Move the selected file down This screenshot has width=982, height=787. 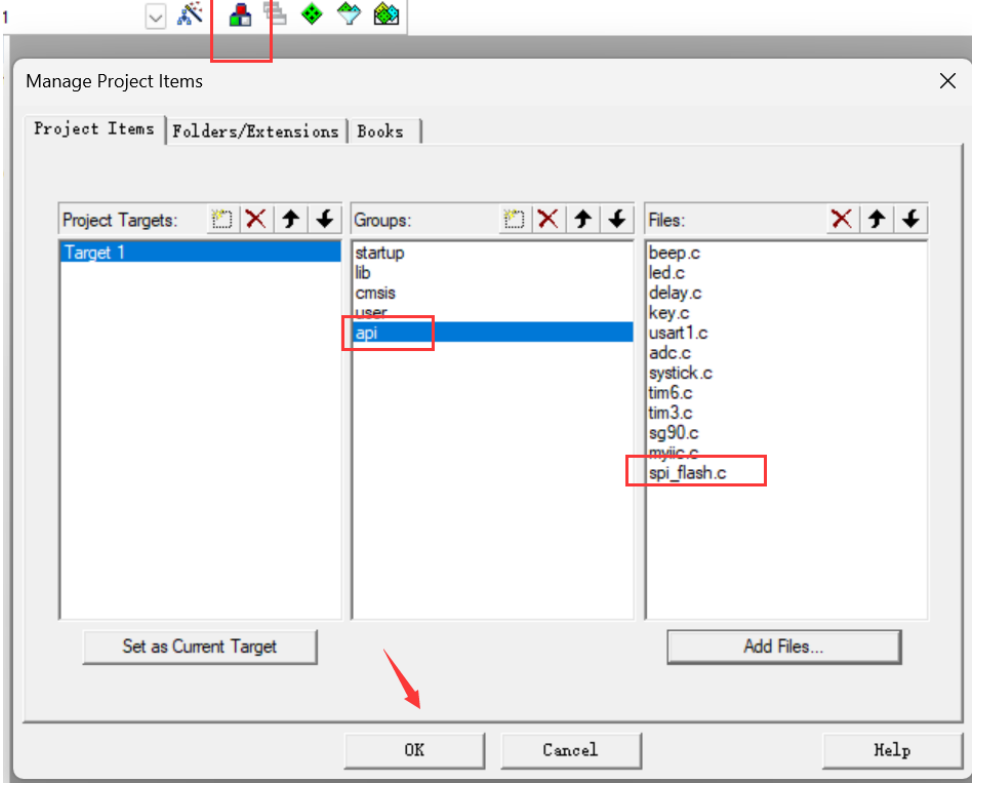click(911, 220)
